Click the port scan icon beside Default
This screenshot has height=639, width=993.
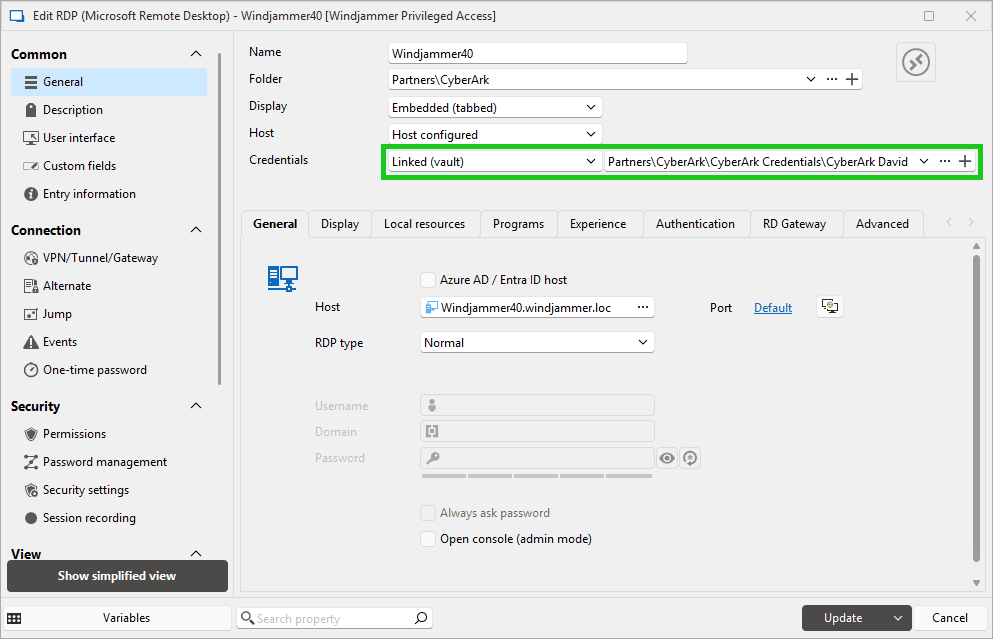[x=829, y=307]
